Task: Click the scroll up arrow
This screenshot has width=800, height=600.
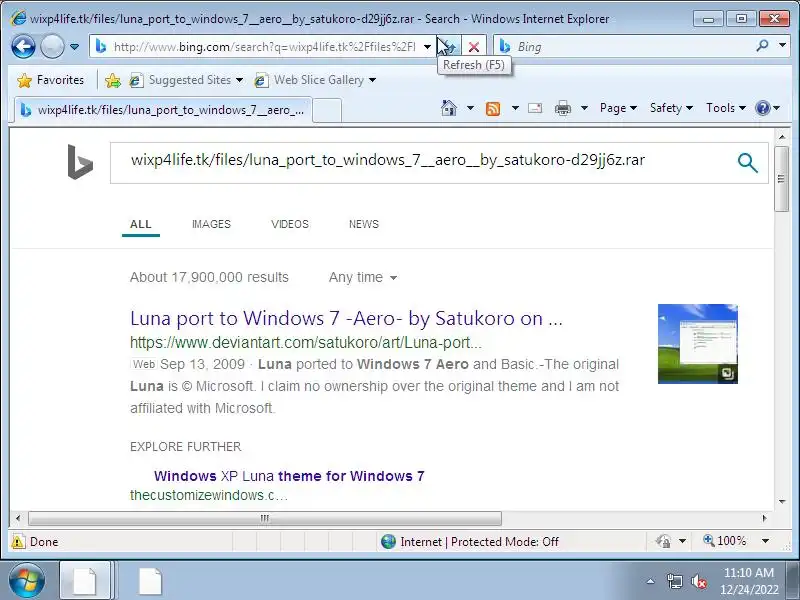Action: 782,137
